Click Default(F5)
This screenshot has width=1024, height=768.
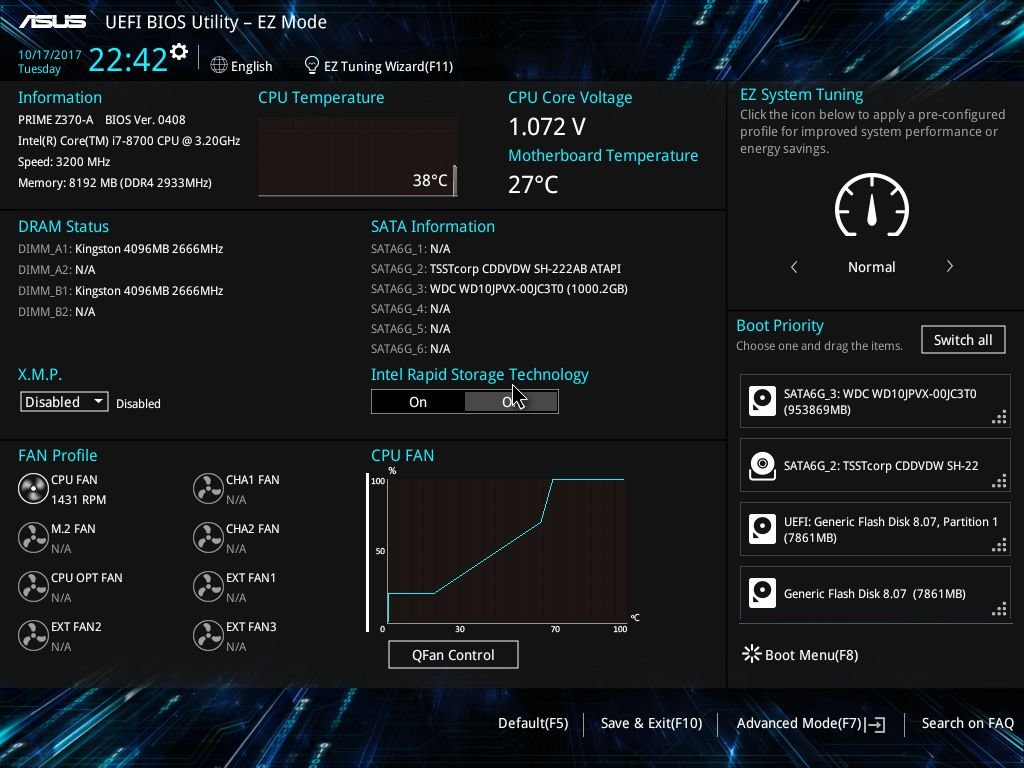pyautogui.click(x=533, y=723)
